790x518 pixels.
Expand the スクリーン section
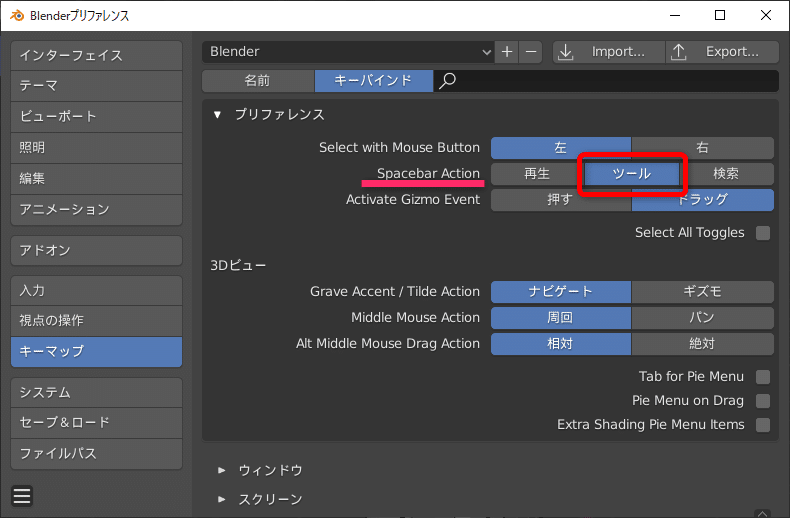222,499
